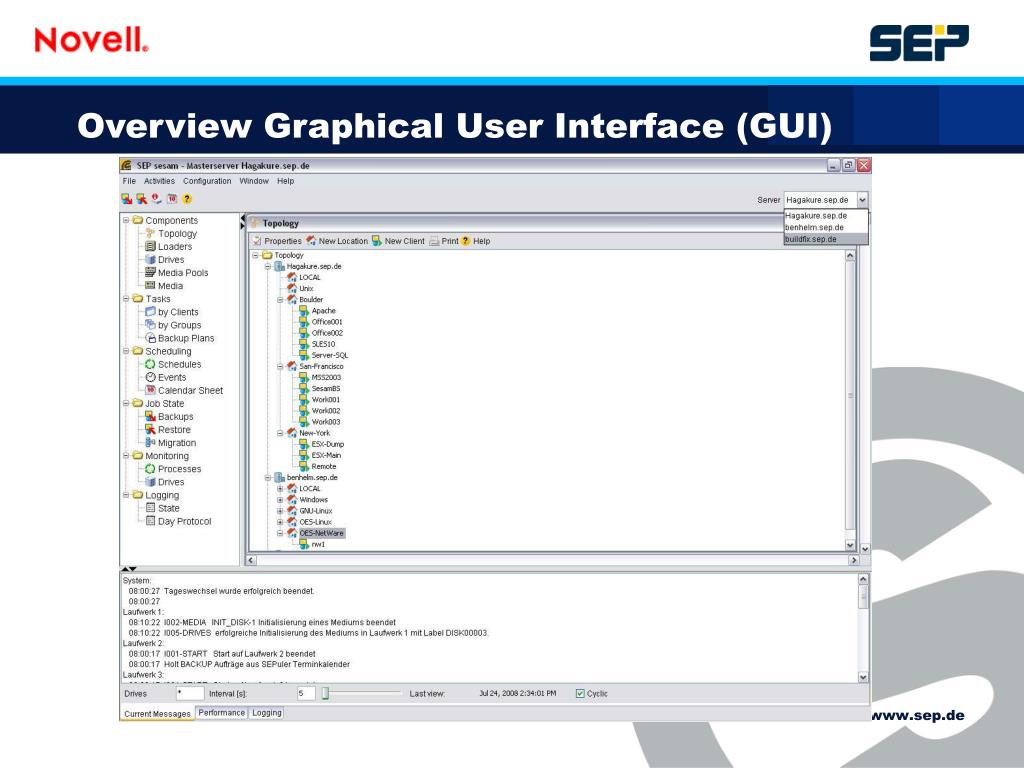1024x768 pixels.
Task: Open the Configuration menu
Action: click(x=207, y=181)
